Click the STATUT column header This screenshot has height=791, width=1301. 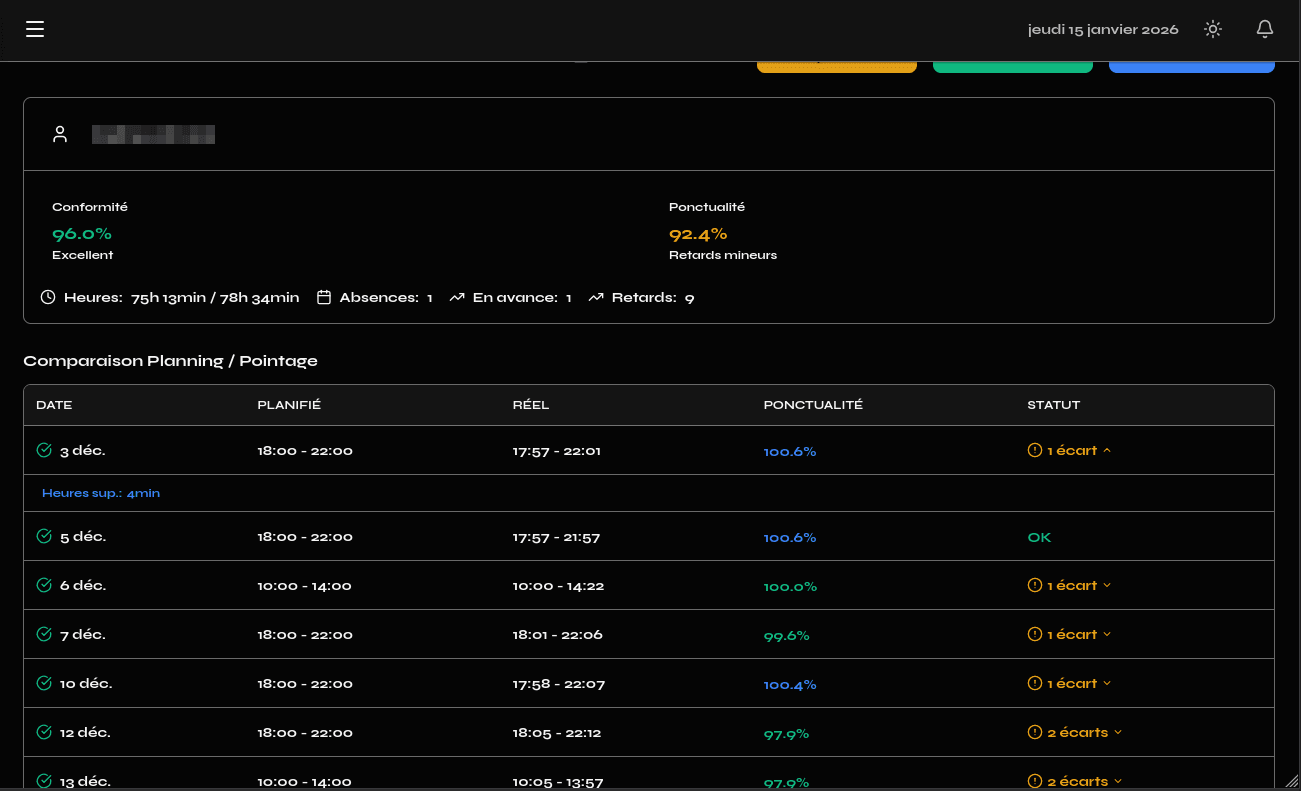pyautogui.click(x=1053, y=405)
